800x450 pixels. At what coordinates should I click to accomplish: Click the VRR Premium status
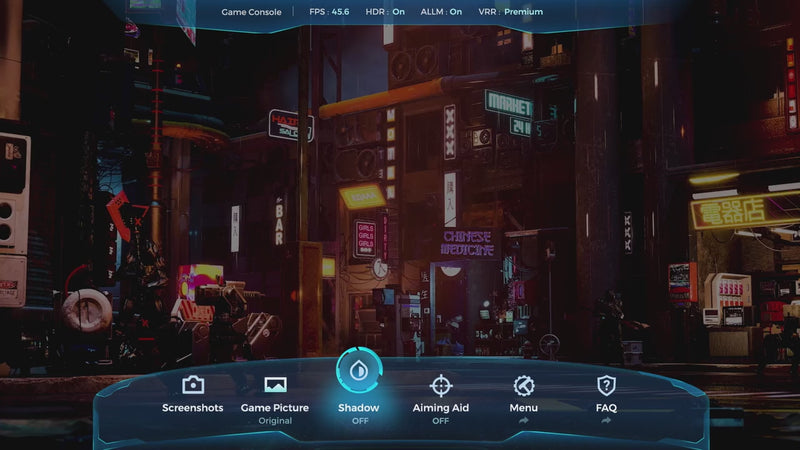pos(510,12)
